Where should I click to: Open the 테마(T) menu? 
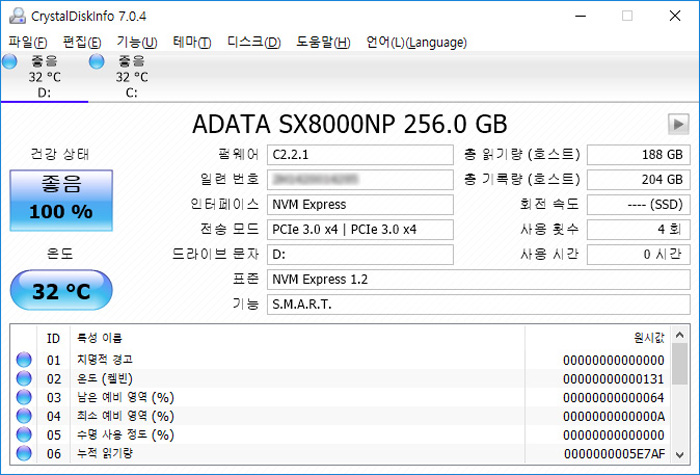click(x=192, y=42)
